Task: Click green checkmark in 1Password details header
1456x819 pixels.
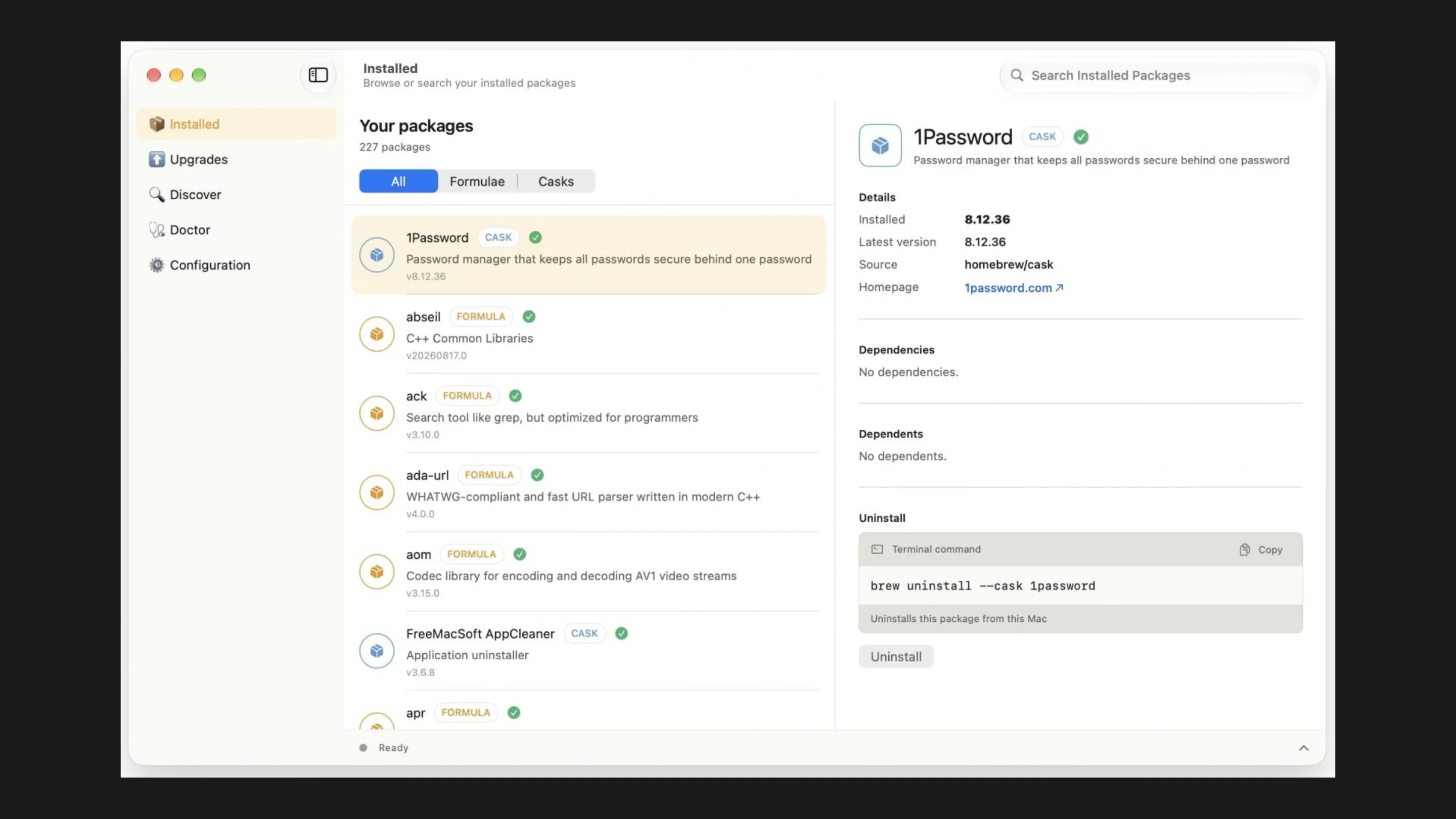Action: coord(1081,137)
